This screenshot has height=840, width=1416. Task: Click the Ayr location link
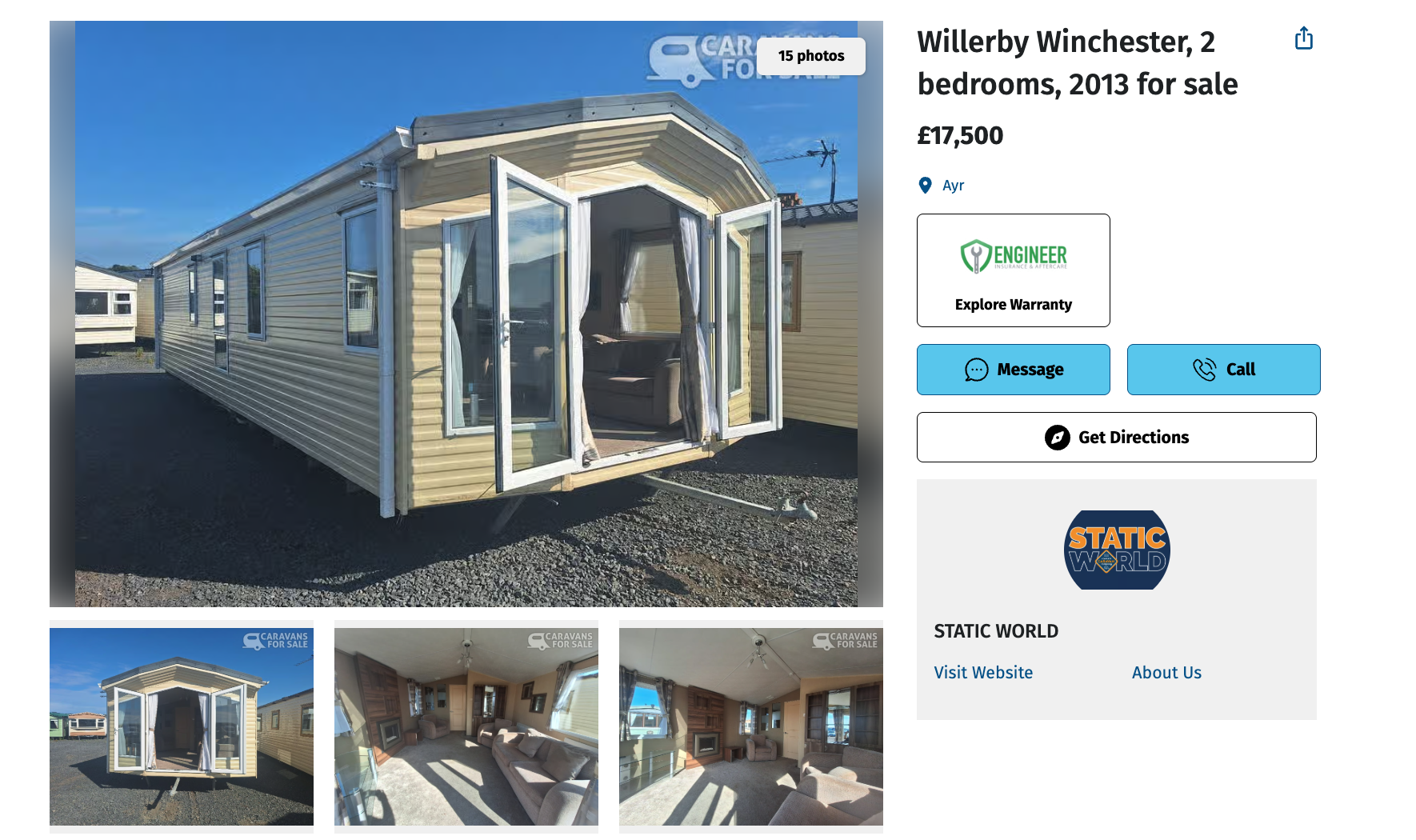coord(953,186)
